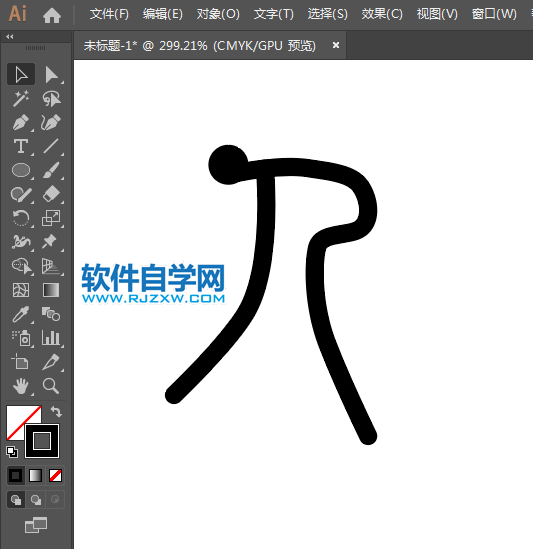Screen dimensions: 533x549
Task: Set paint to None
Action: click(55, 475)
